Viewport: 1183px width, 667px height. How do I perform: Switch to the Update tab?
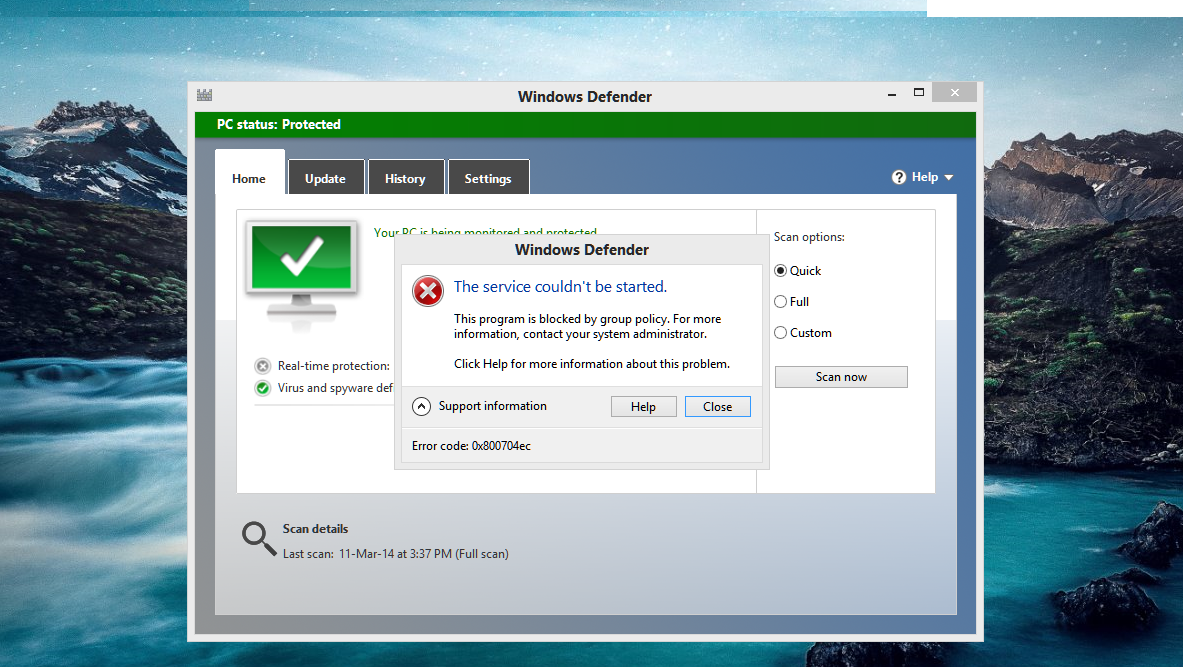click(x=325, y=179)
